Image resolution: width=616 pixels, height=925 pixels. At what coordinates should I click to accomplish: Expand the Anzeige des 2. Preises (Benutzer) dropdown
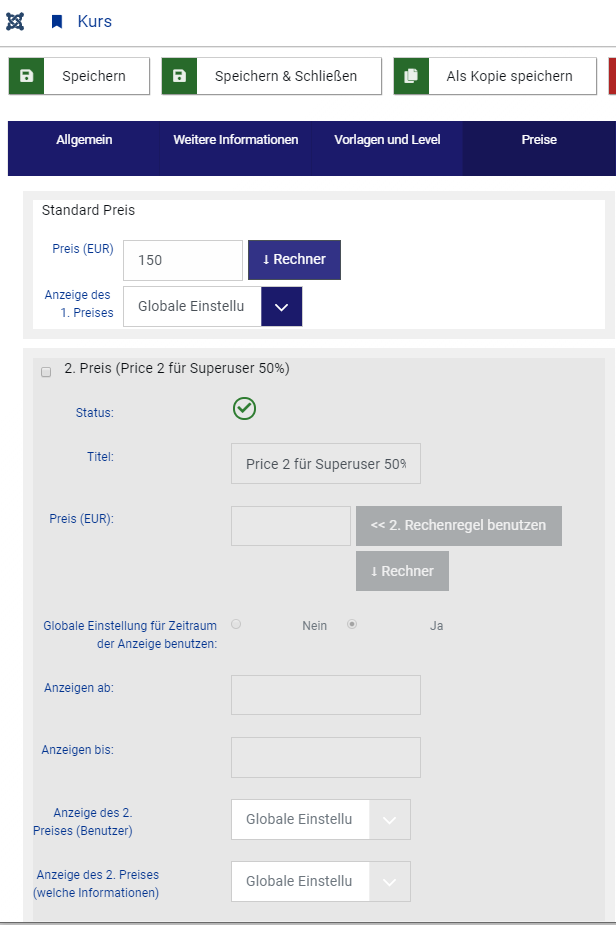coord(389,819)
